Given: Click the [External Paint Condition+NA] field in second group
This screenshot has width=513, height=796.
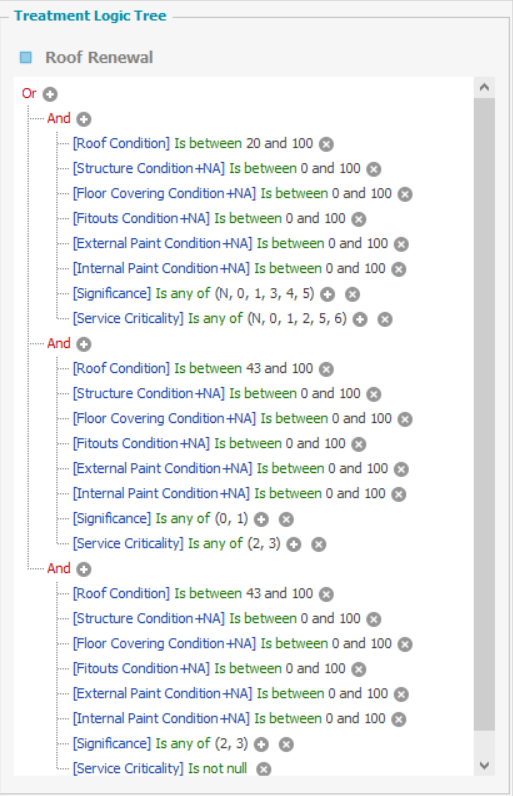Looking at the screenshot, I should pos(162,468).
